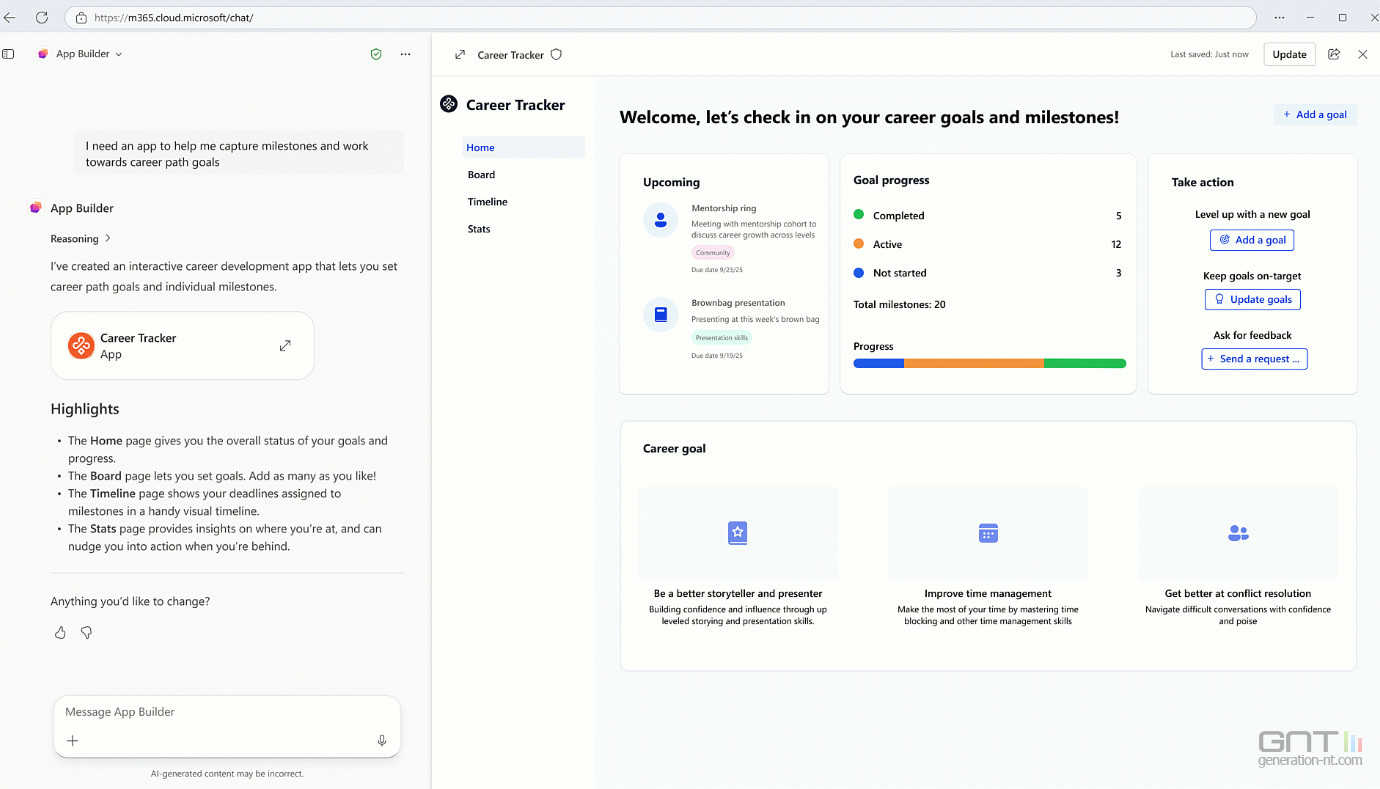Click the Update goals button

point(1252,299)
